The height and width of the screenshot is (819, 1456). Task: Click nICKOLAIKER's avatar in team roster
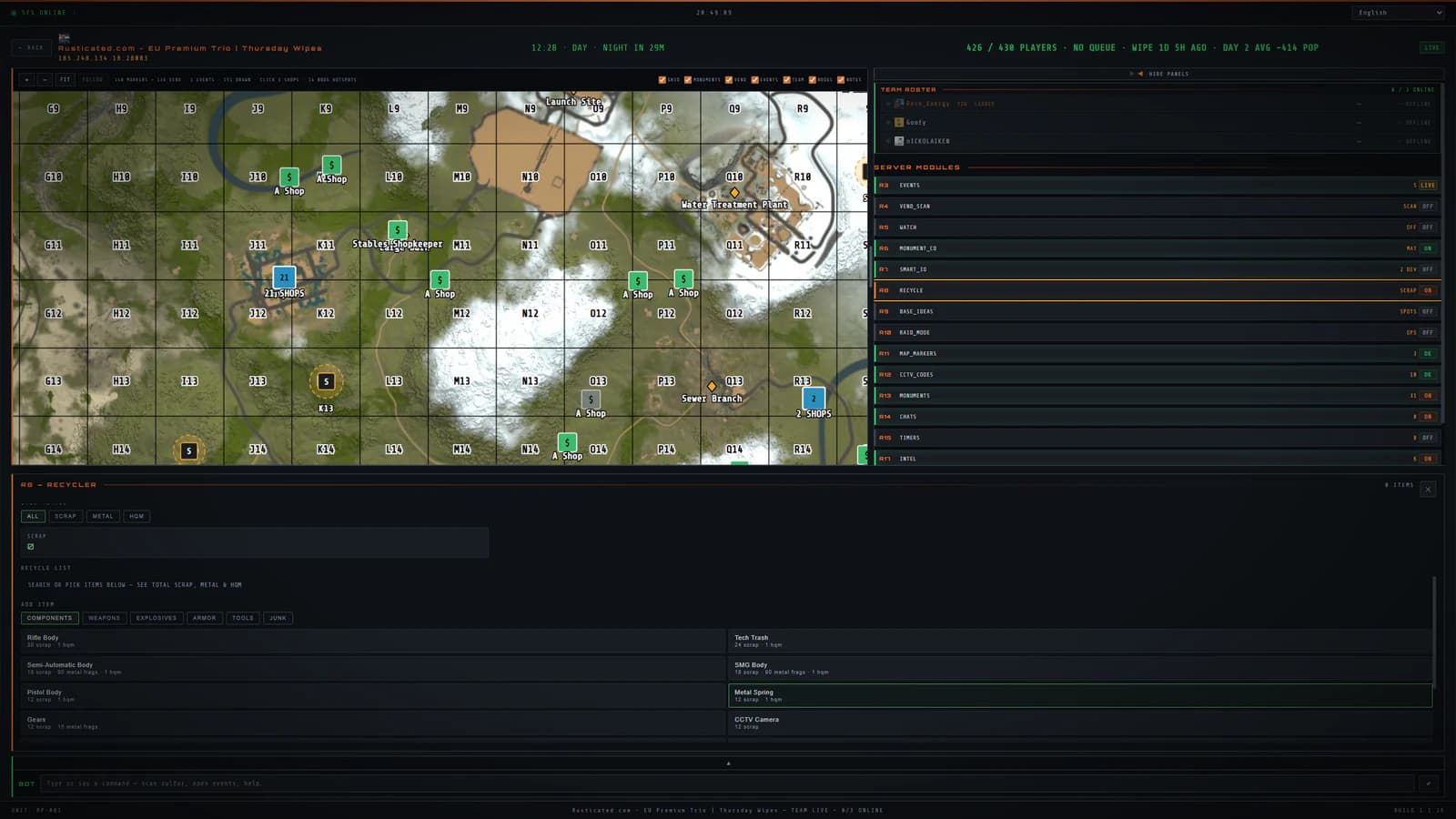coord(899,141)
